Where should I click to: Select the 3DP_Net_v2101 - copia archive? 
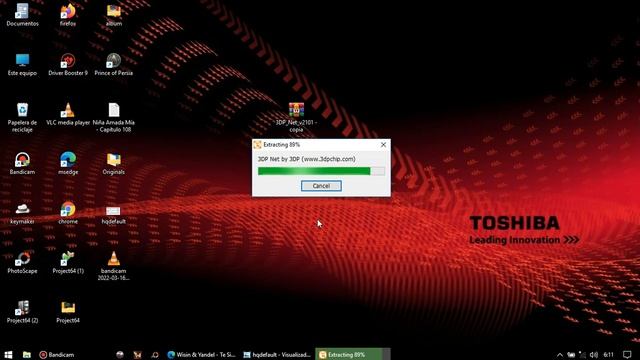296,118
